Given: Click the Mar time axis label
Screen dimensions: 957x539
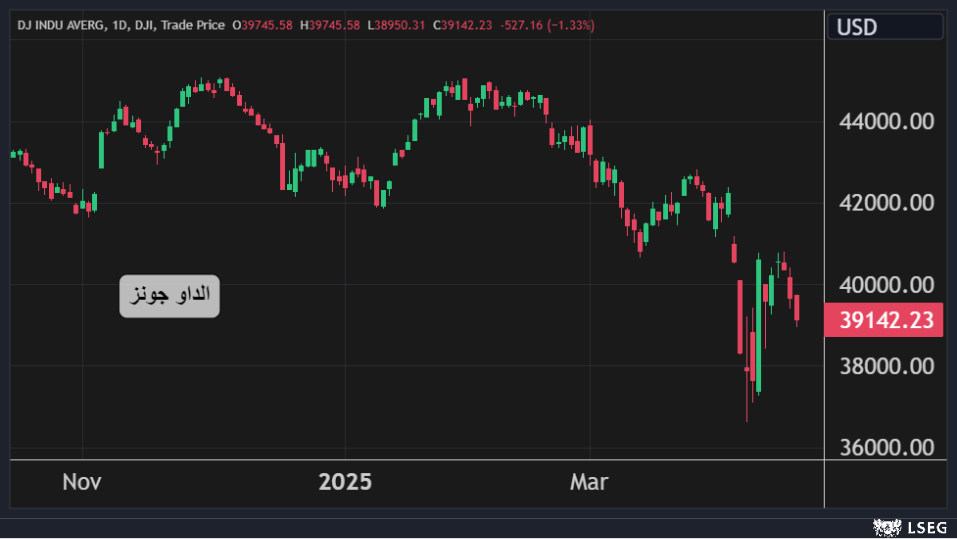Looking at the screenshot, I should [589, 482].
